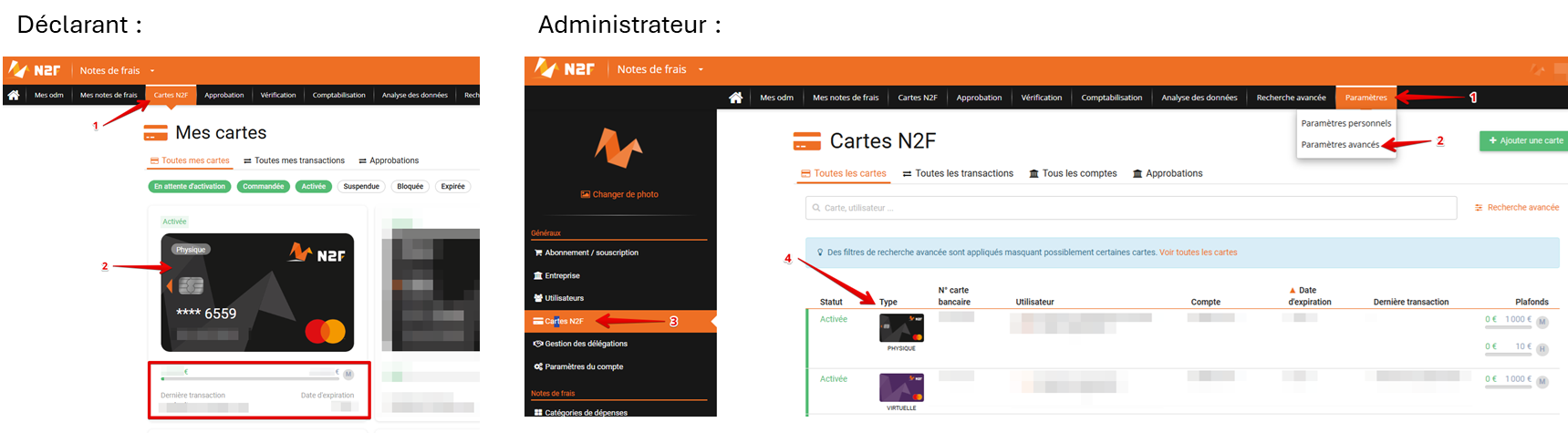Open the Approbations tab under Cartes N2F
The width and height of the screenshot is (1568, 433).
[x=1168, y=173]
